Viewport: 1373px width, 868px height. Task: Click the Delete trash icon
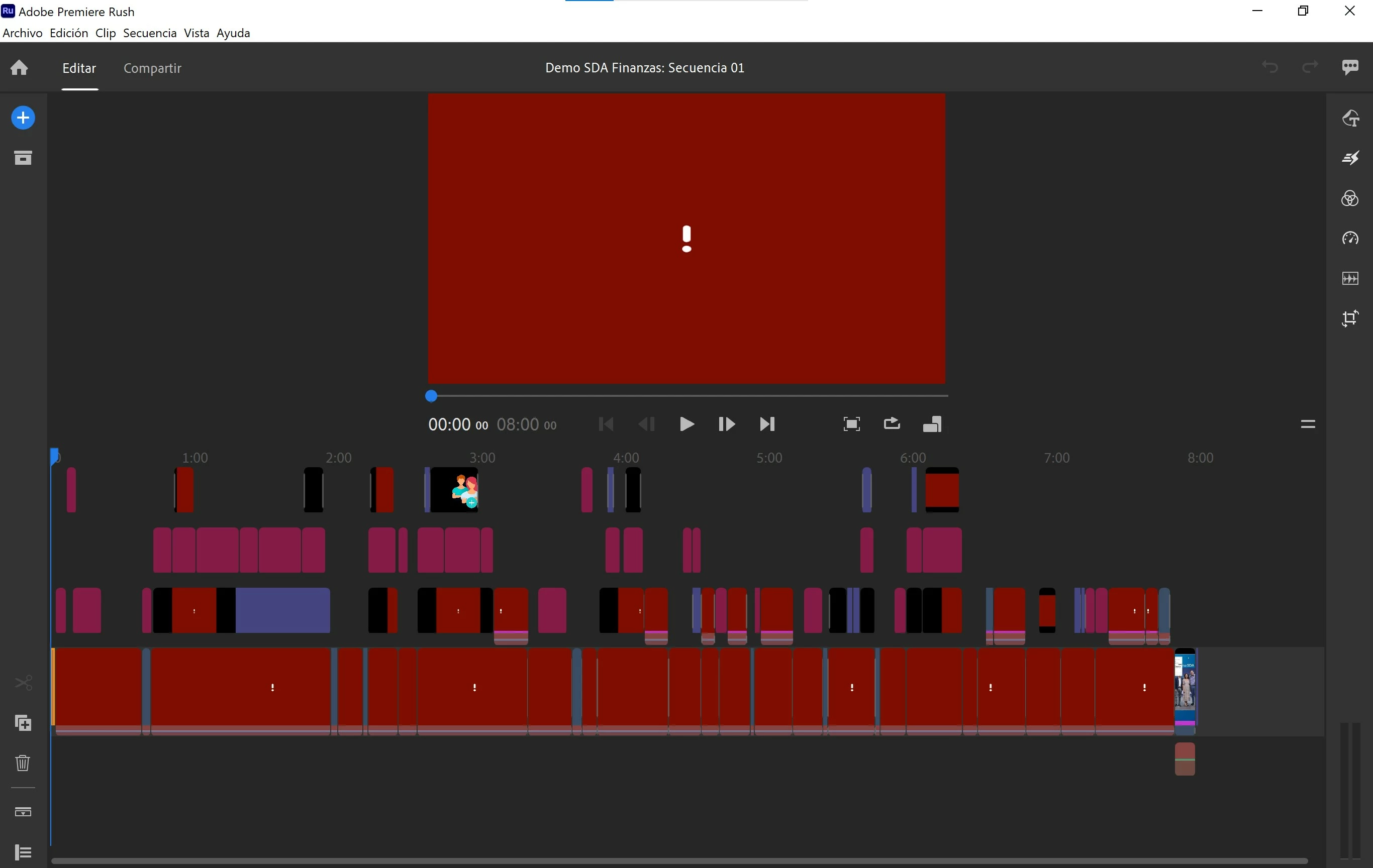point(23,763)
